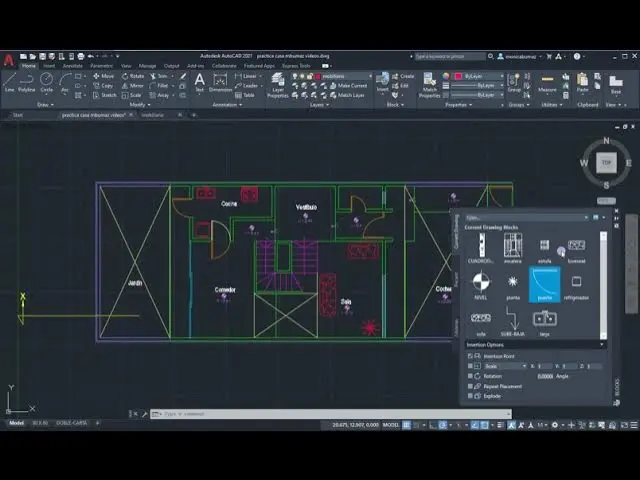Screen dimensions: 640x480
Task: Open the Insert ribbon tab
Action: 49,66
